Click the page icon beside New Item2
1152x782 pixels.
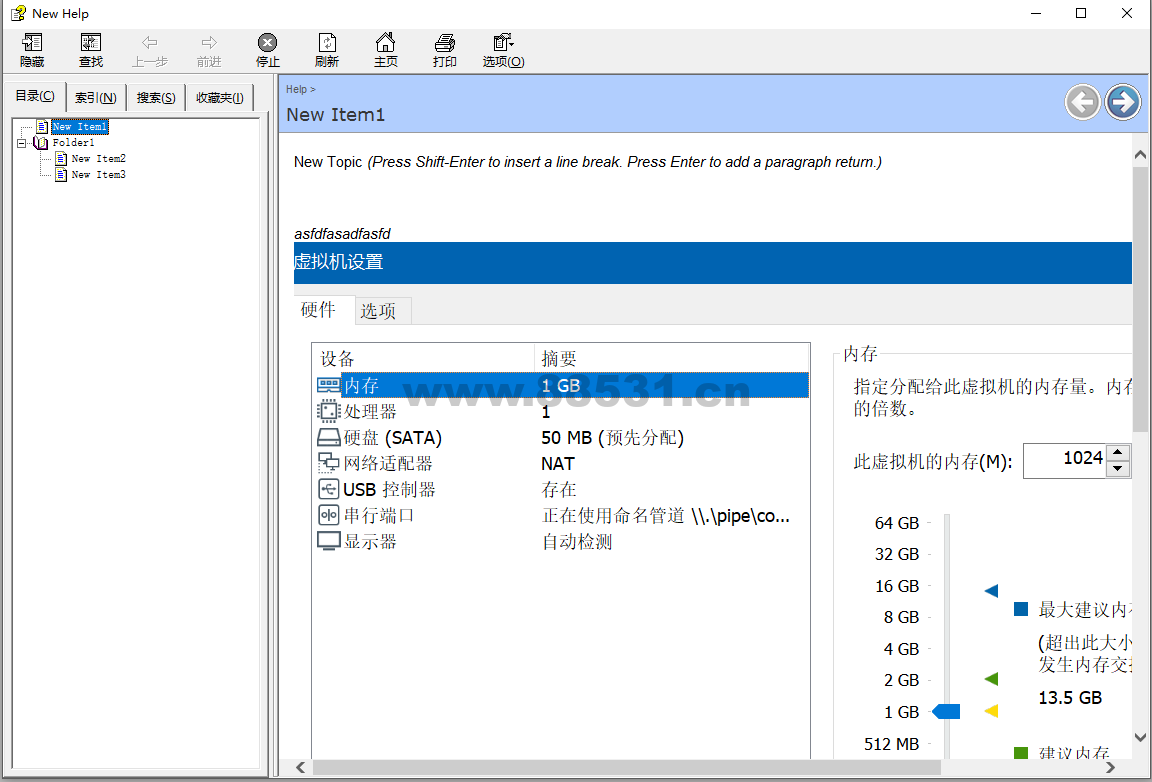coord(61,159)
